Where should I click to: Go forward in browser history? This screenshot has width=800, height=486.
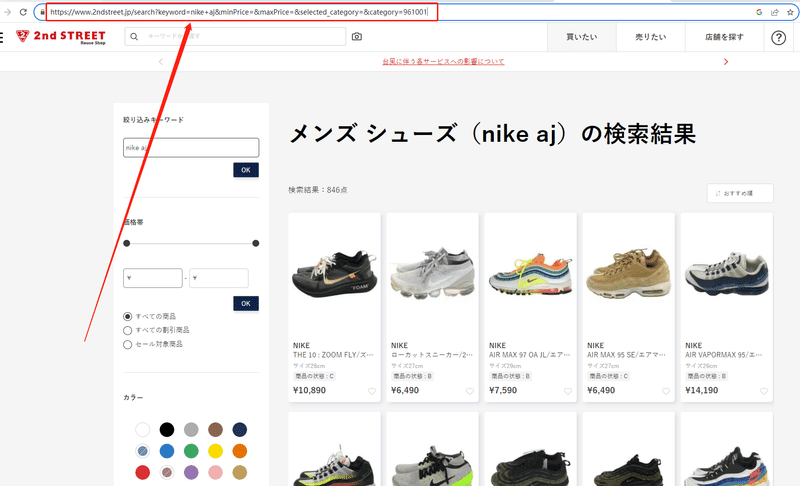(x=7, y=12)
